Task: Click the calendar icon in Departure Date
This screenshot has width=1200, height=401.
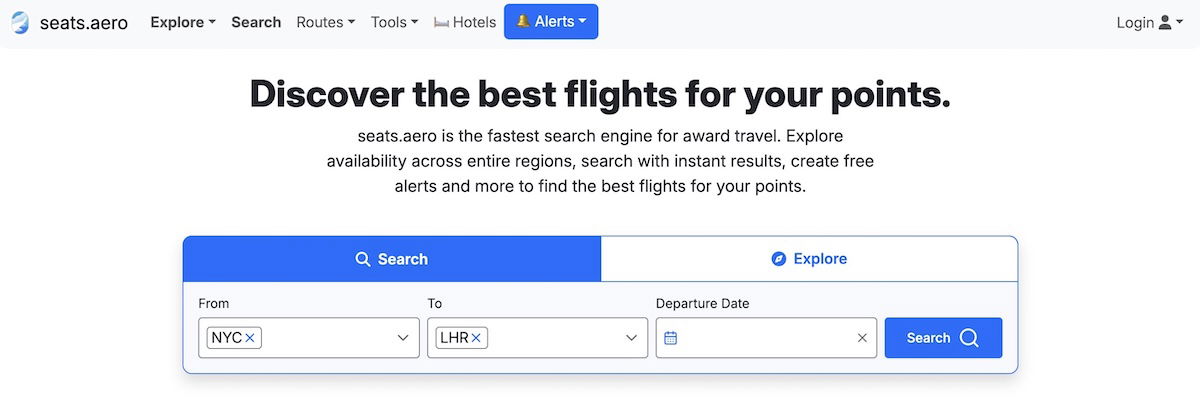Action: pos(671,338)
